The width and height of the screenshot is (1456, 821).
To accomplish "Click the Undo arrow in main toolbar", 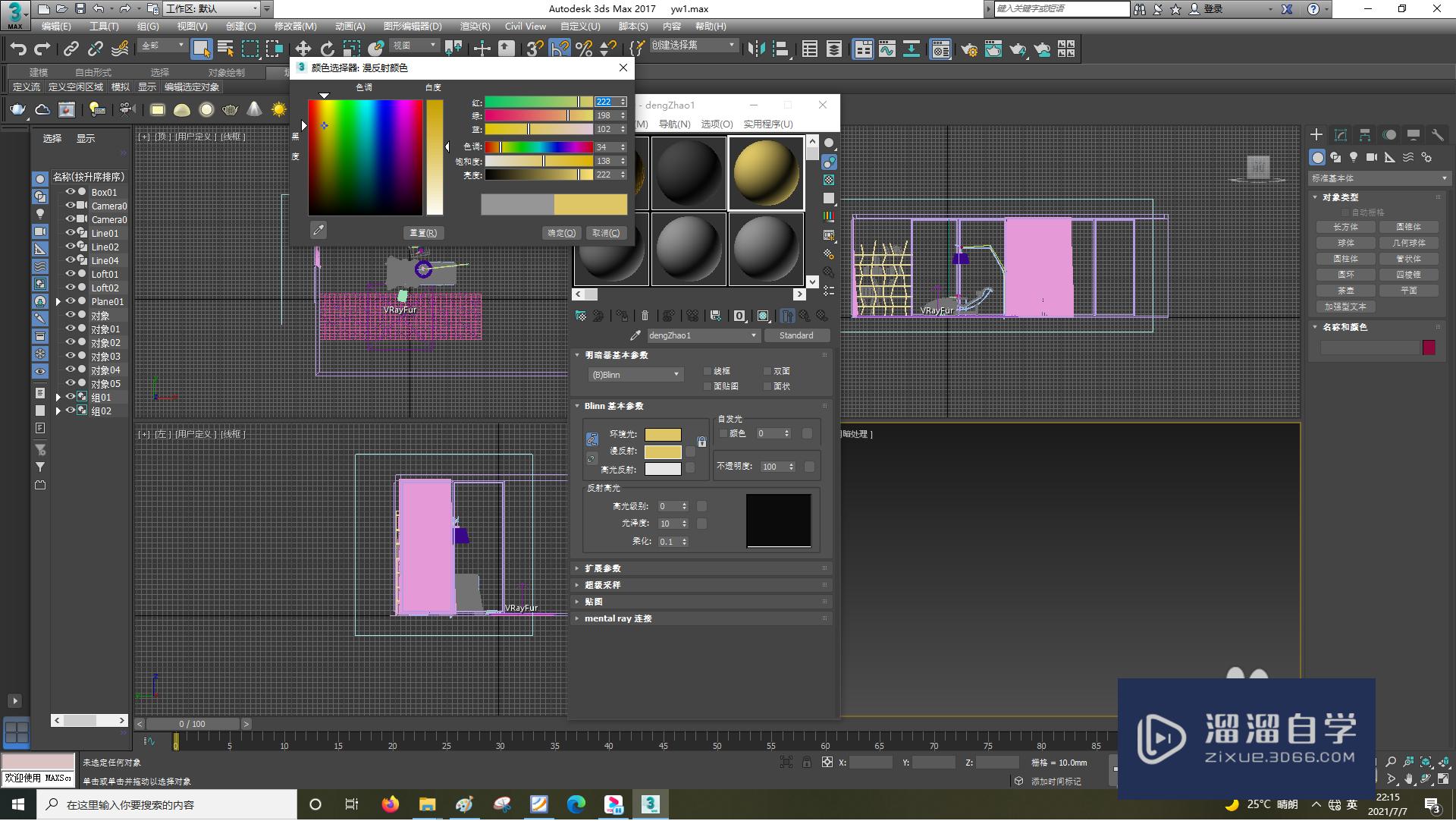I will 17,49.
